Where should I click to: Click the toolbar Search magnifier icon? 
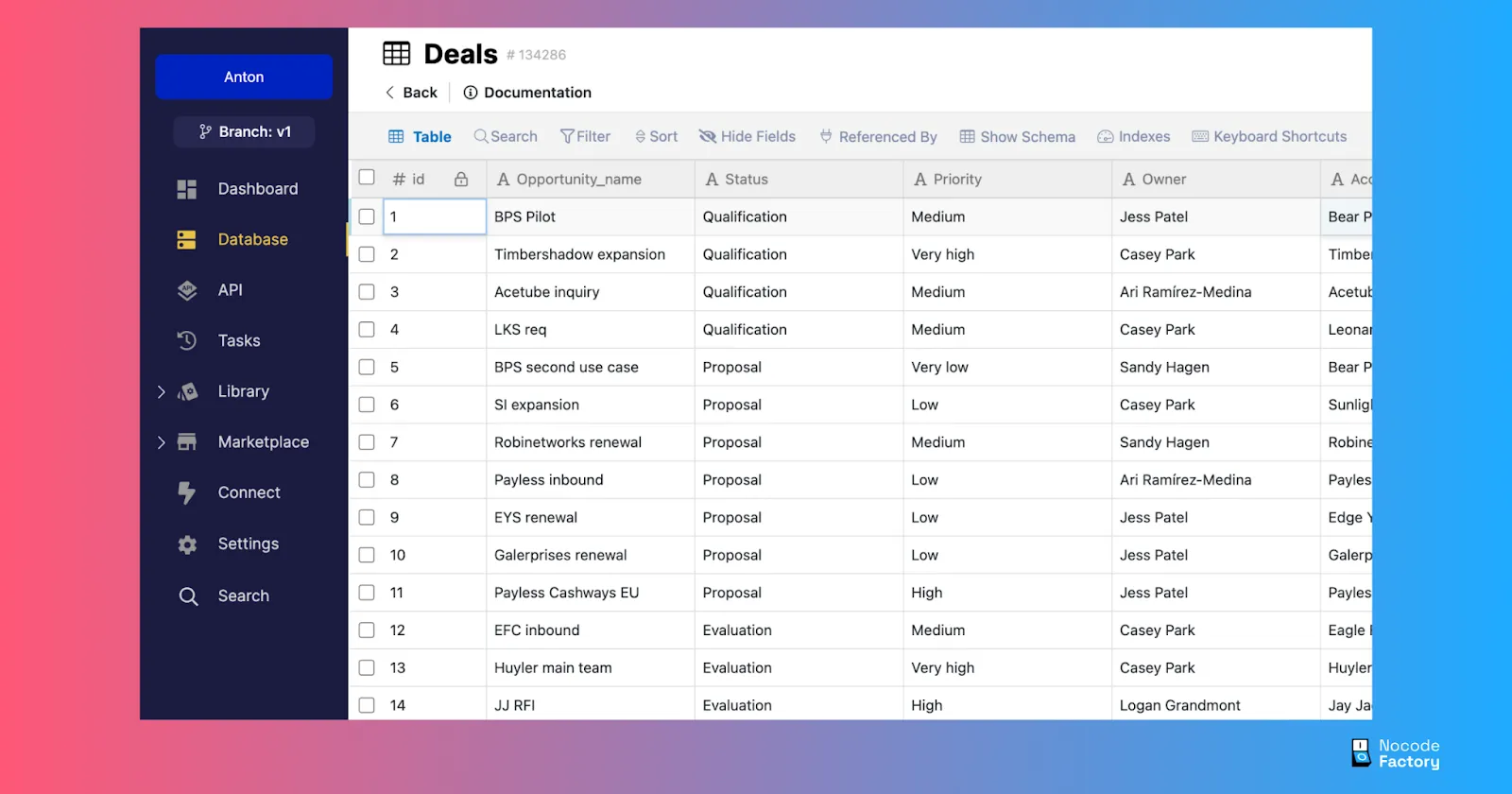[481, 136]
